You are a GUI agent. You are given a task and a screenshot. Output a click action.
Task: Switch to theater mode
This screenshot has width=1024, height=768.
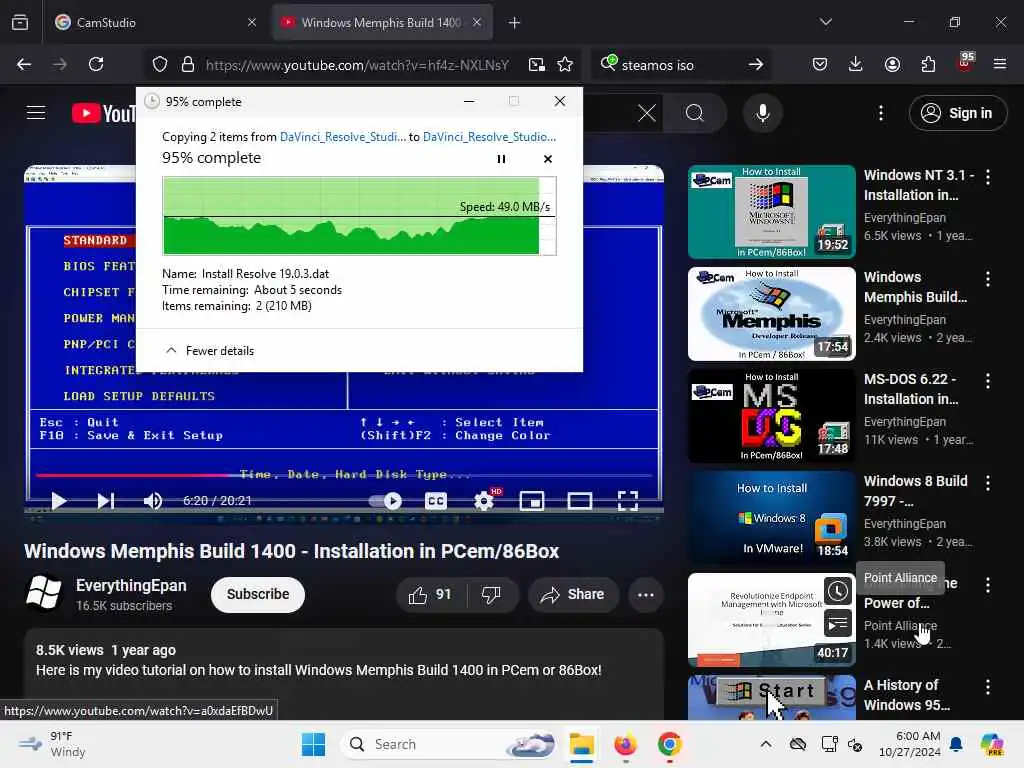(580, 501)
